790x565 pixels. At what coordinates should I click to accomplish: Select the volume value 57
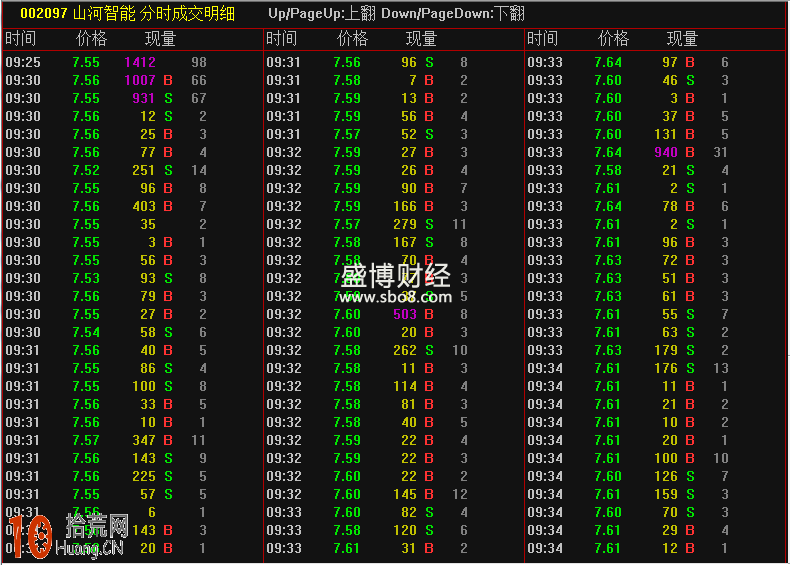tap(148, 494)
